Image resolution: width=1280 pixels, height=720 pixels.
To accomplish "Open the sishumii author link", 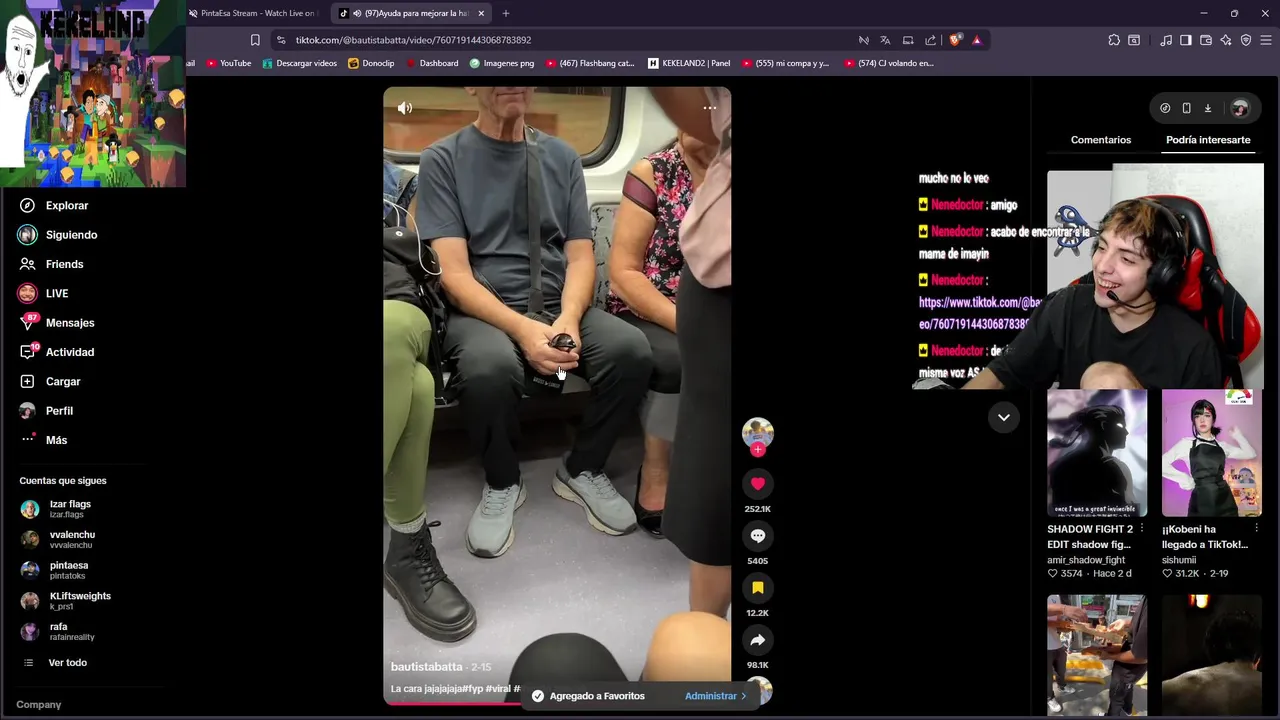I will [1179, 560].
